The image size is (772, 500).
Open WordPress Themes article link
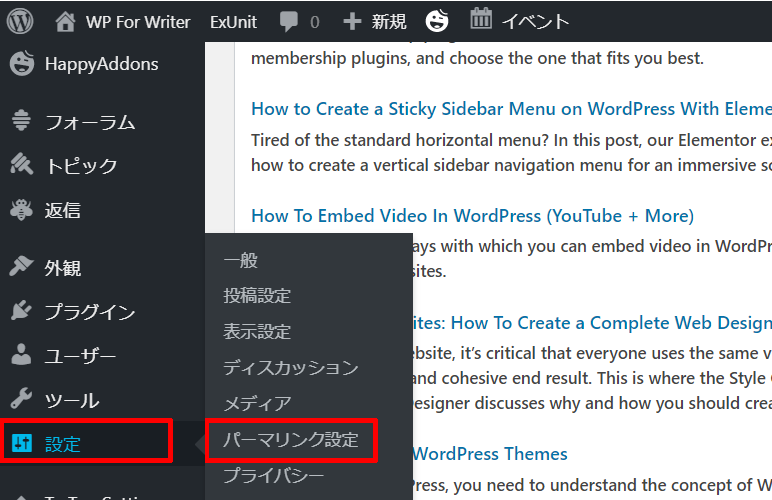coord(490,454)
